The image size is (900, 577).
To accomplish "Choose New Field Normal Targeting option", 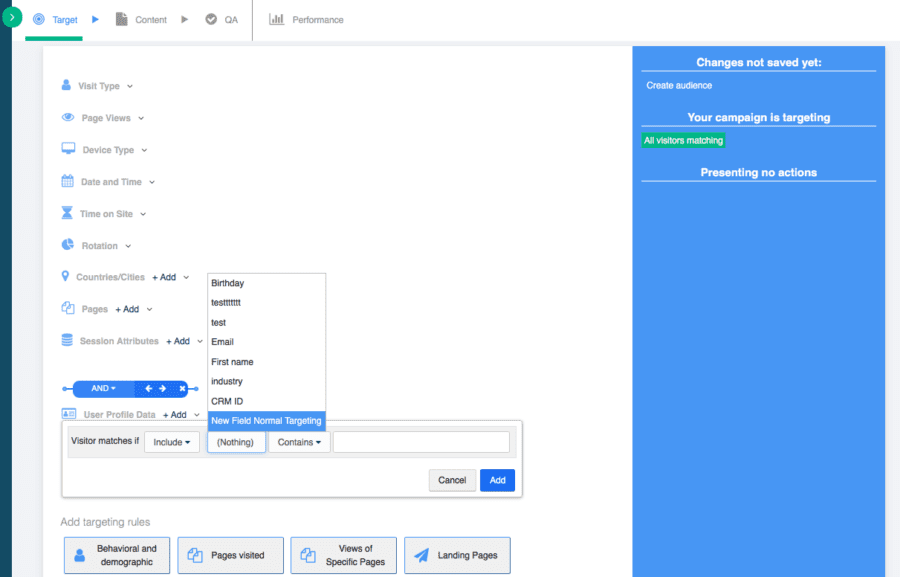I will point(266,421).
